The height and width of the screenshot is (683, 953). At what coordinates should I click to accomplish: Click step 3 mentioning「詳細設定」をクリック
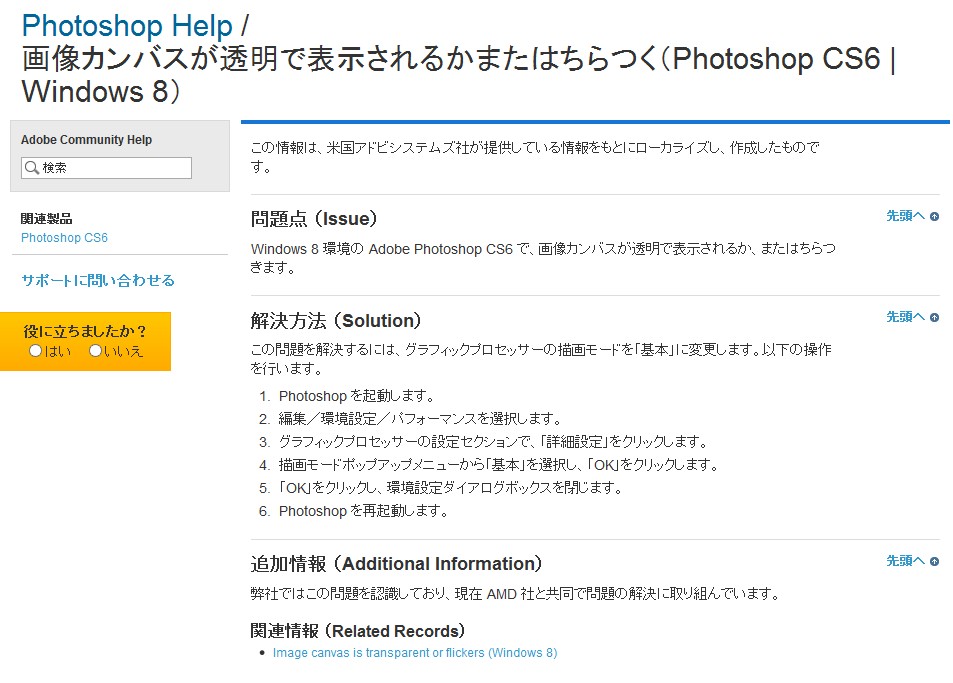click(493, 442)
